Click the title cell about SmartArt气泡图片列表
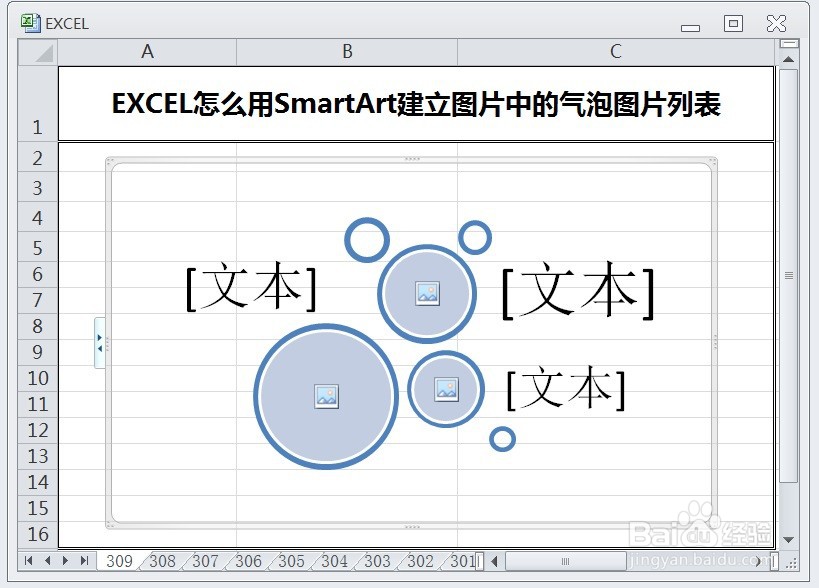The width and height of the screenshot is (819, 588). click(x=416, y=103)
